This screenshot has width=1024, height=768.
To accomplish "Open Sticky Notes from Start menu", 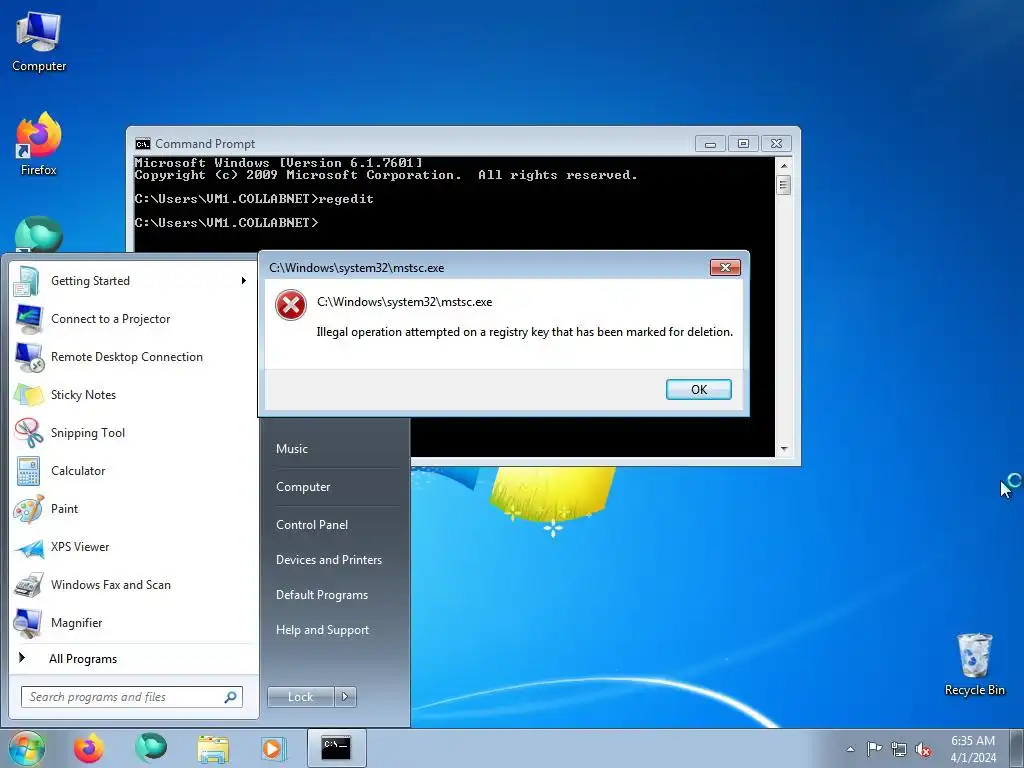I will point(134,394).
